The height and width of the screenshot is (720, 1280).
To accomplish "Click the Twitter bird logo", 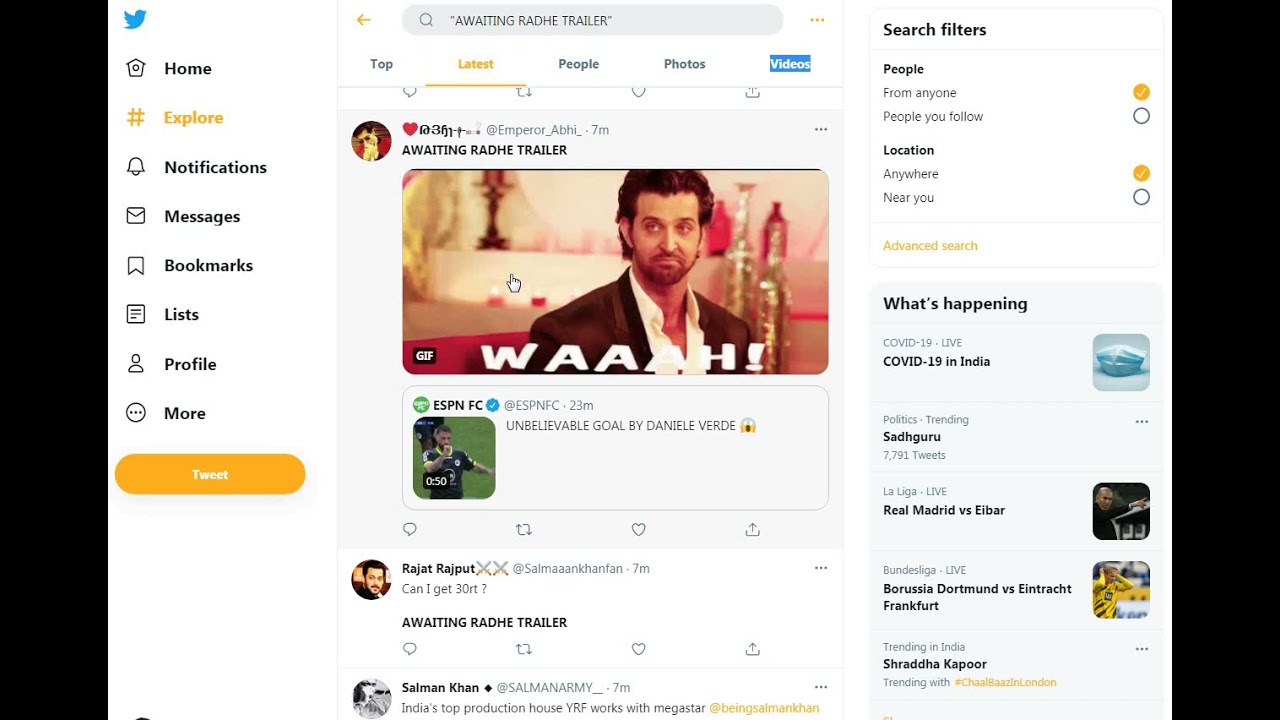I will [135, 19].
